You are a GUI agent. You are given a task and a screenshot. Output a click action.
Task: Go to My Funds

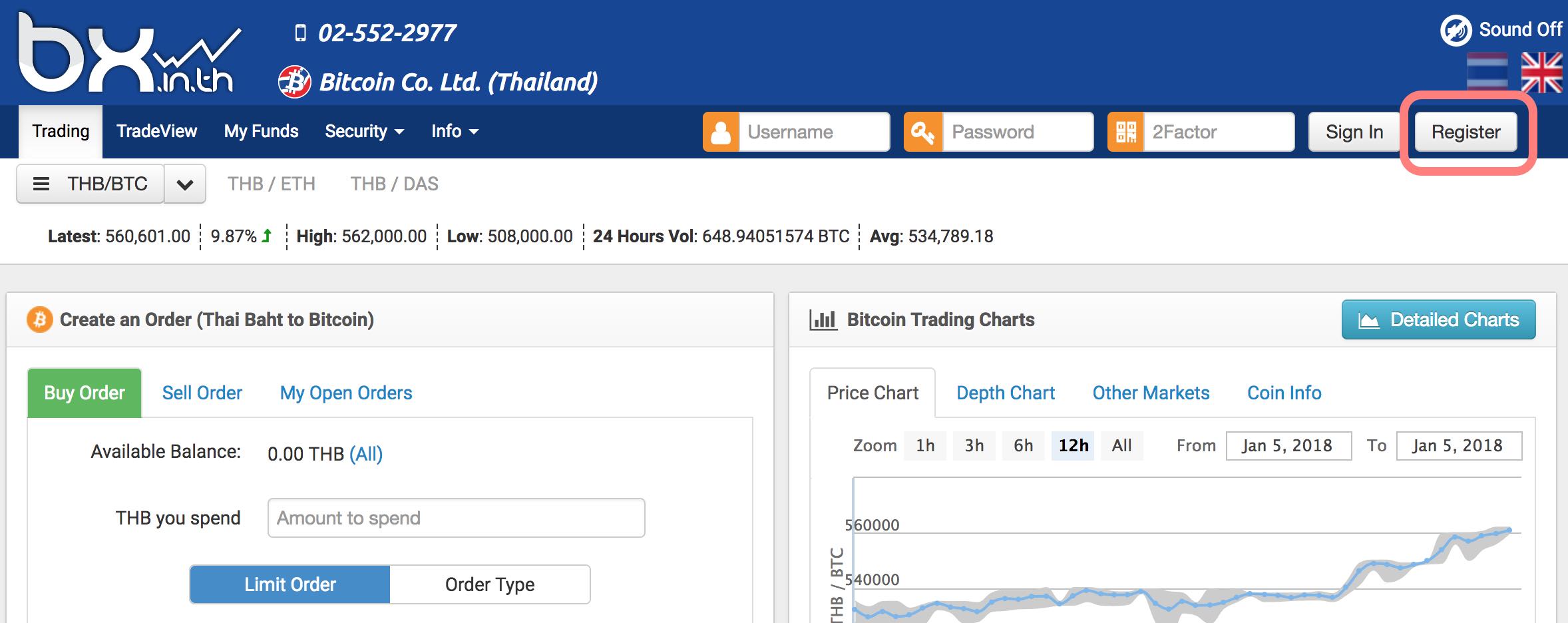[261, 131]
